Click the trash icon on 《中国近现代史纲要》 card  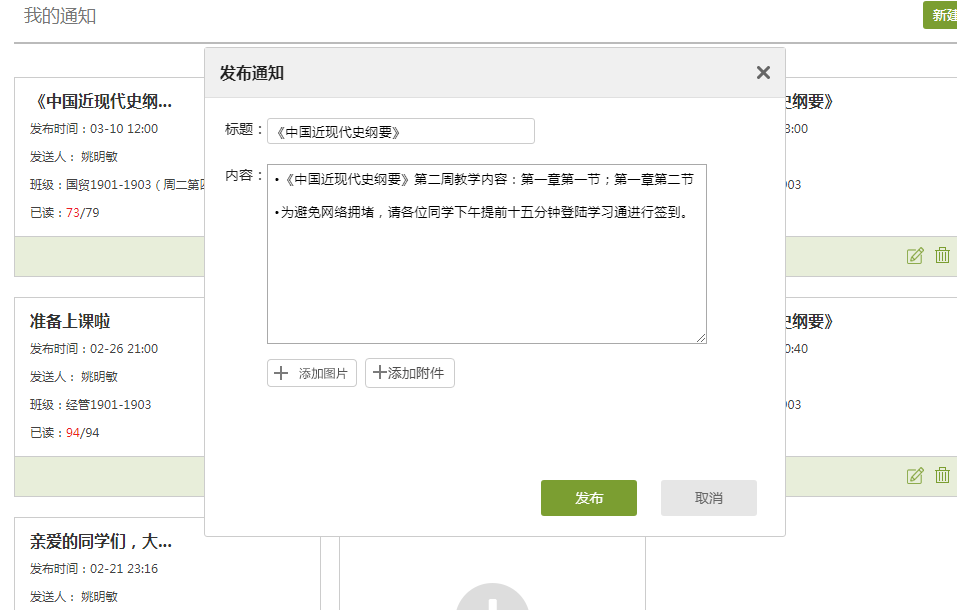click(941, 256)
